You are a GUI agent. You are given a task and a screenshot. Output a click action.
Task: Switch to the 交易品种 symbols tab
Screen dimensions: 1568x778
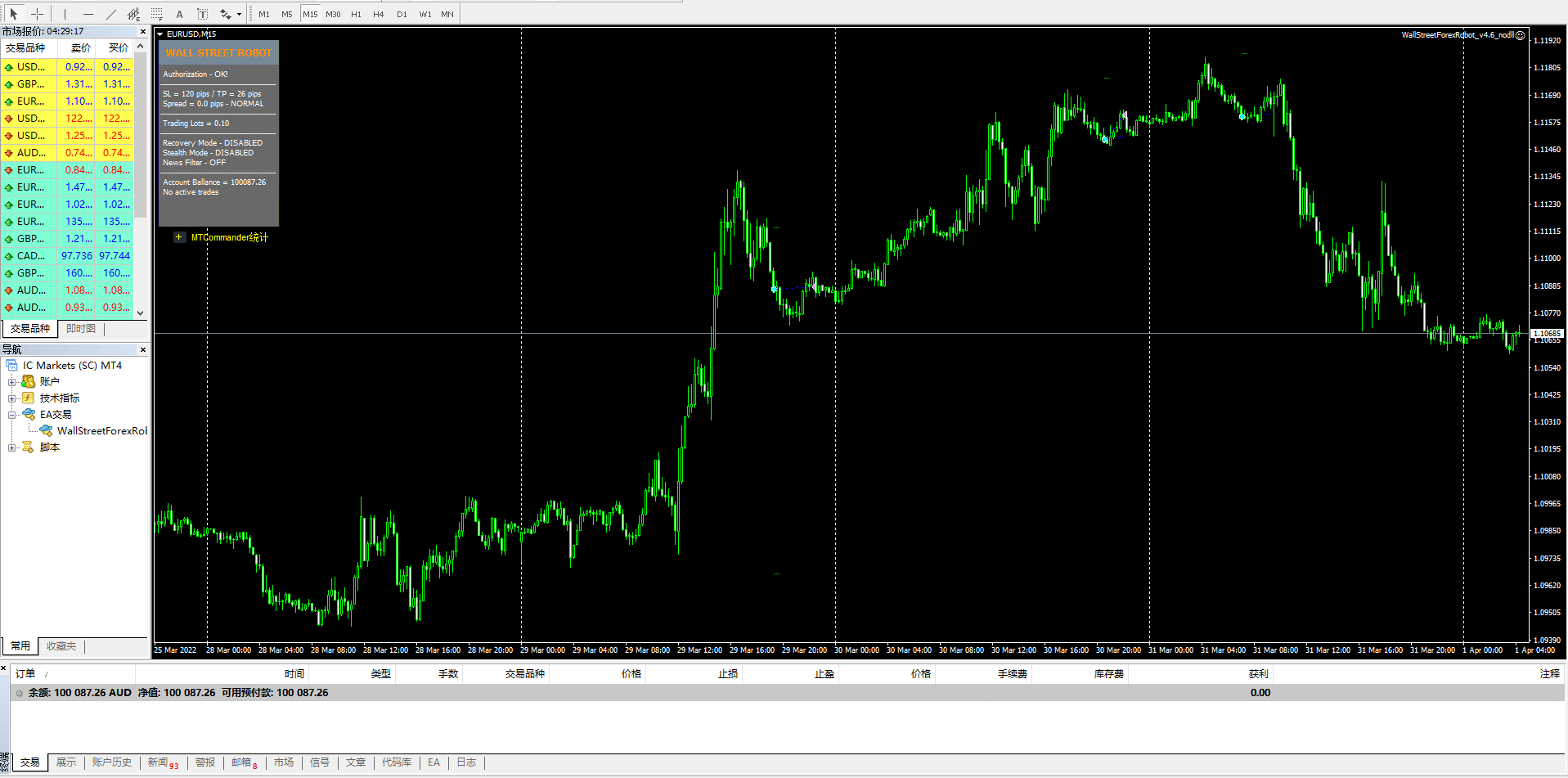[30, 329]
